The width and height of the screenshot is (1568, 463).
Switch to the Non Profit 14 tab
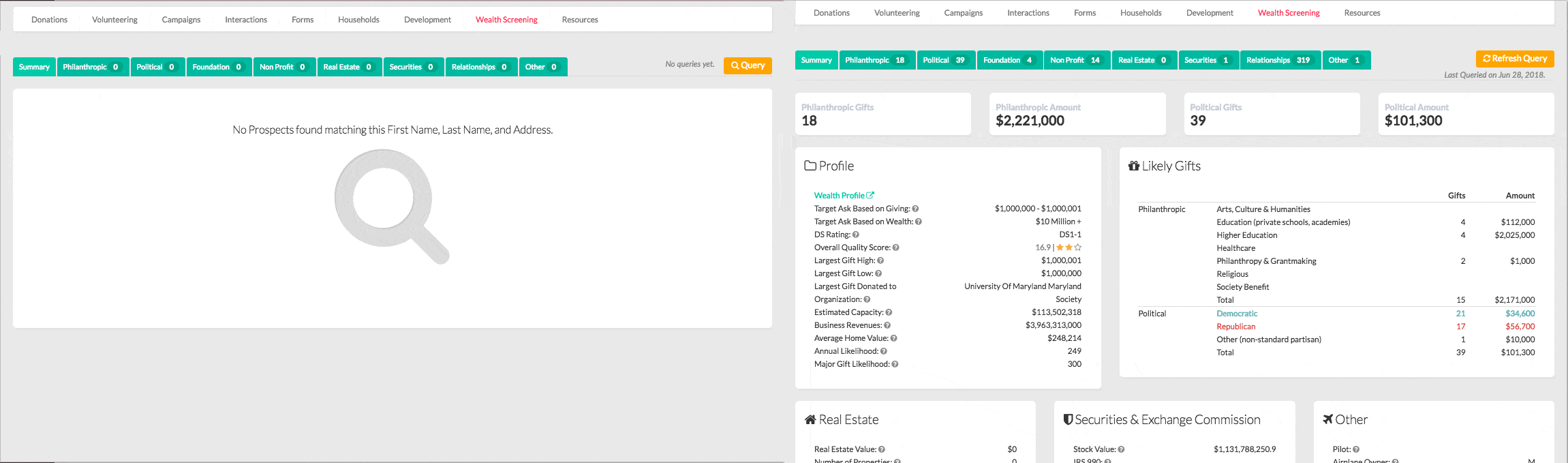tap(1077, 60)
